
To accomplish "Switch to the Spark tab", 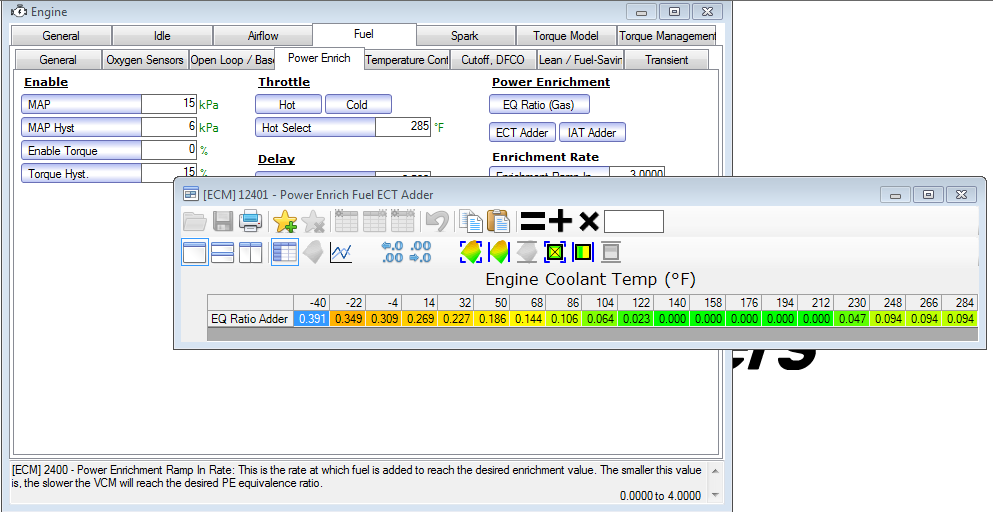I will point(464,36).
